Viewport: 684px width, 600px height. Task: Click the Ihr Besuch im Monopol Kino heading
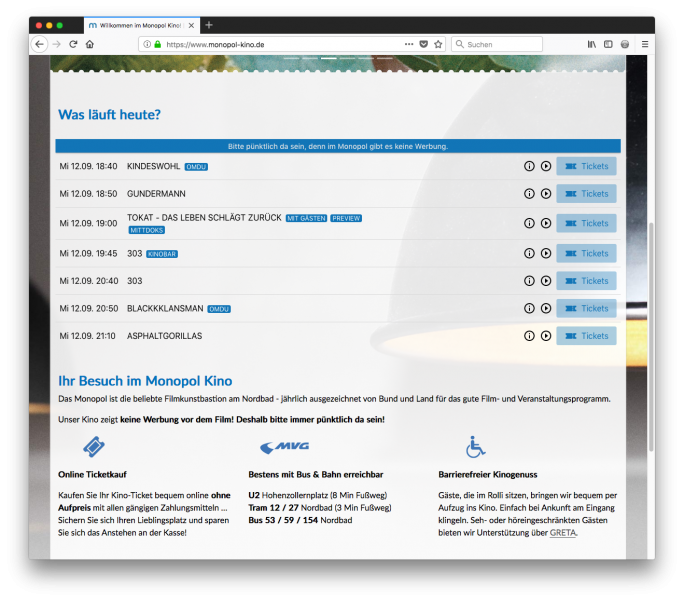145,381
